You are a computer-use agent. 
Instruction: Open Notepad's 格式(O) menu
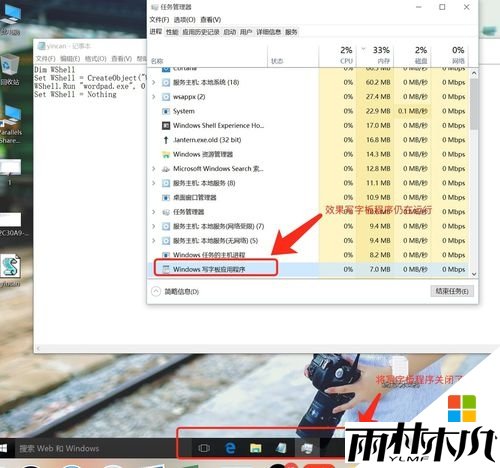(x=95, y=59)
